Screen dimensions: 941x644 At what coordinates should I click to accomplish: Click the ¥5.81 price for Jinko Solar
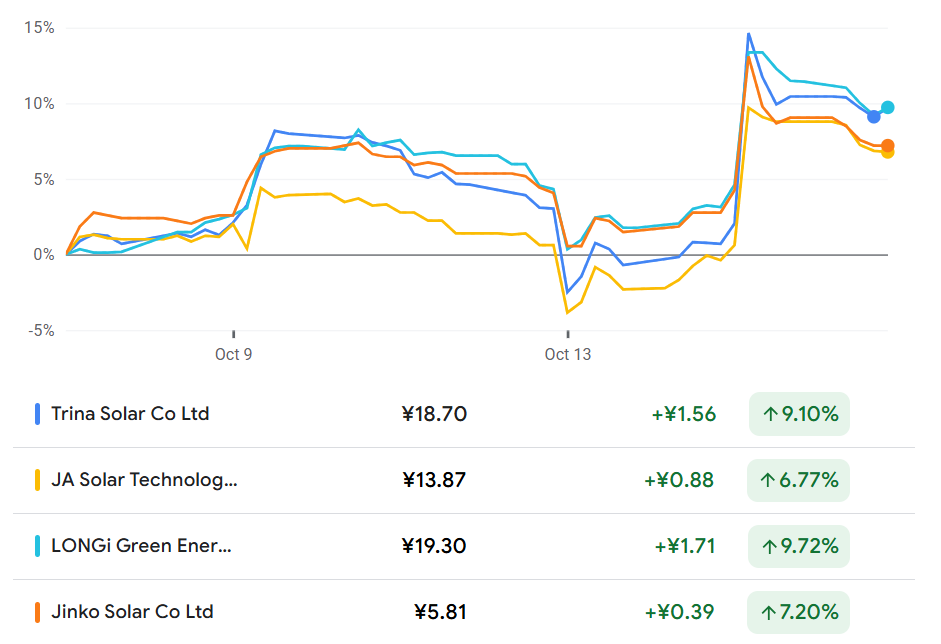[x=440, y=612]
